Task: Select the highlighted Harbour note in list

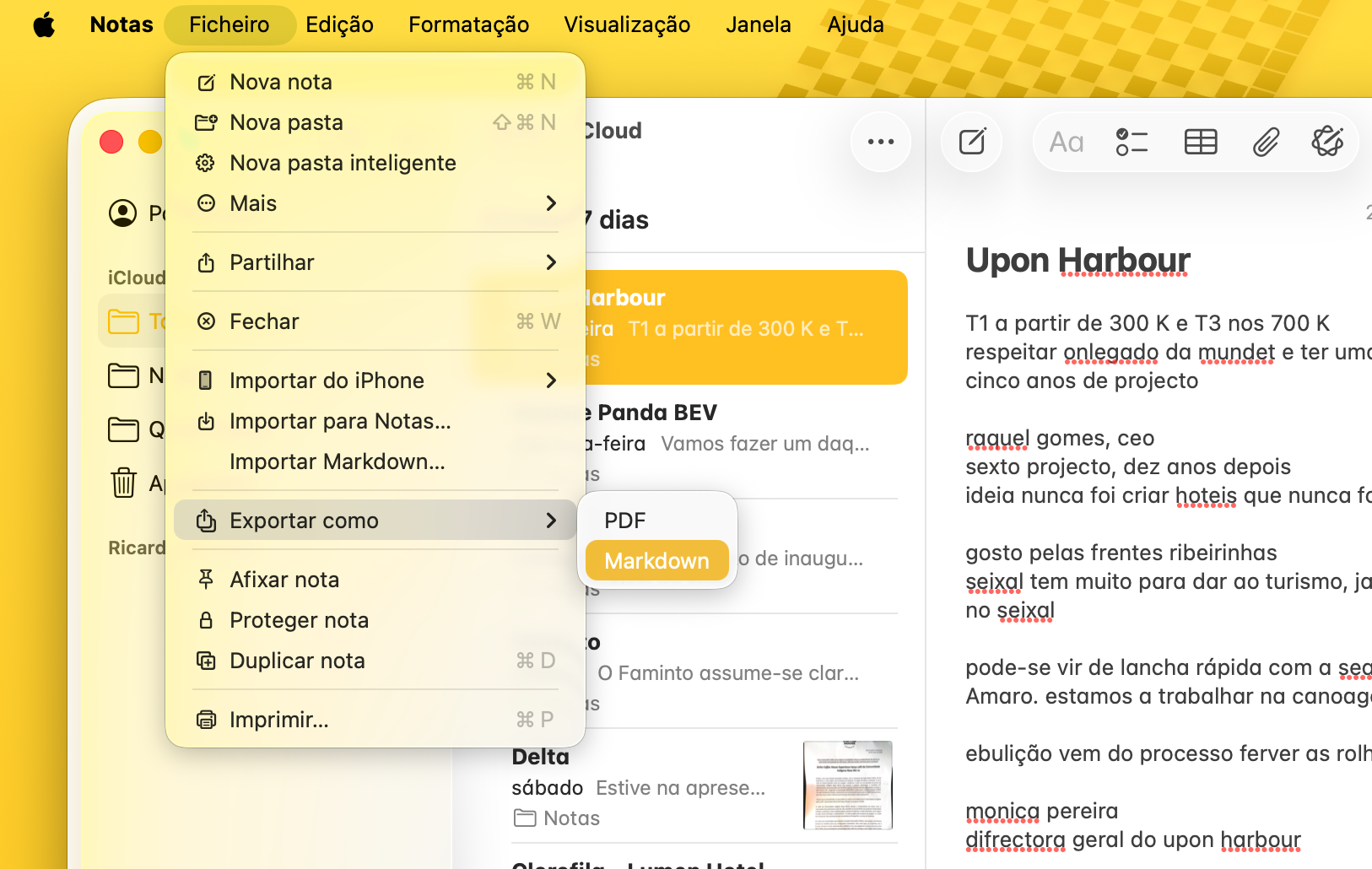Action: (747, 327)
